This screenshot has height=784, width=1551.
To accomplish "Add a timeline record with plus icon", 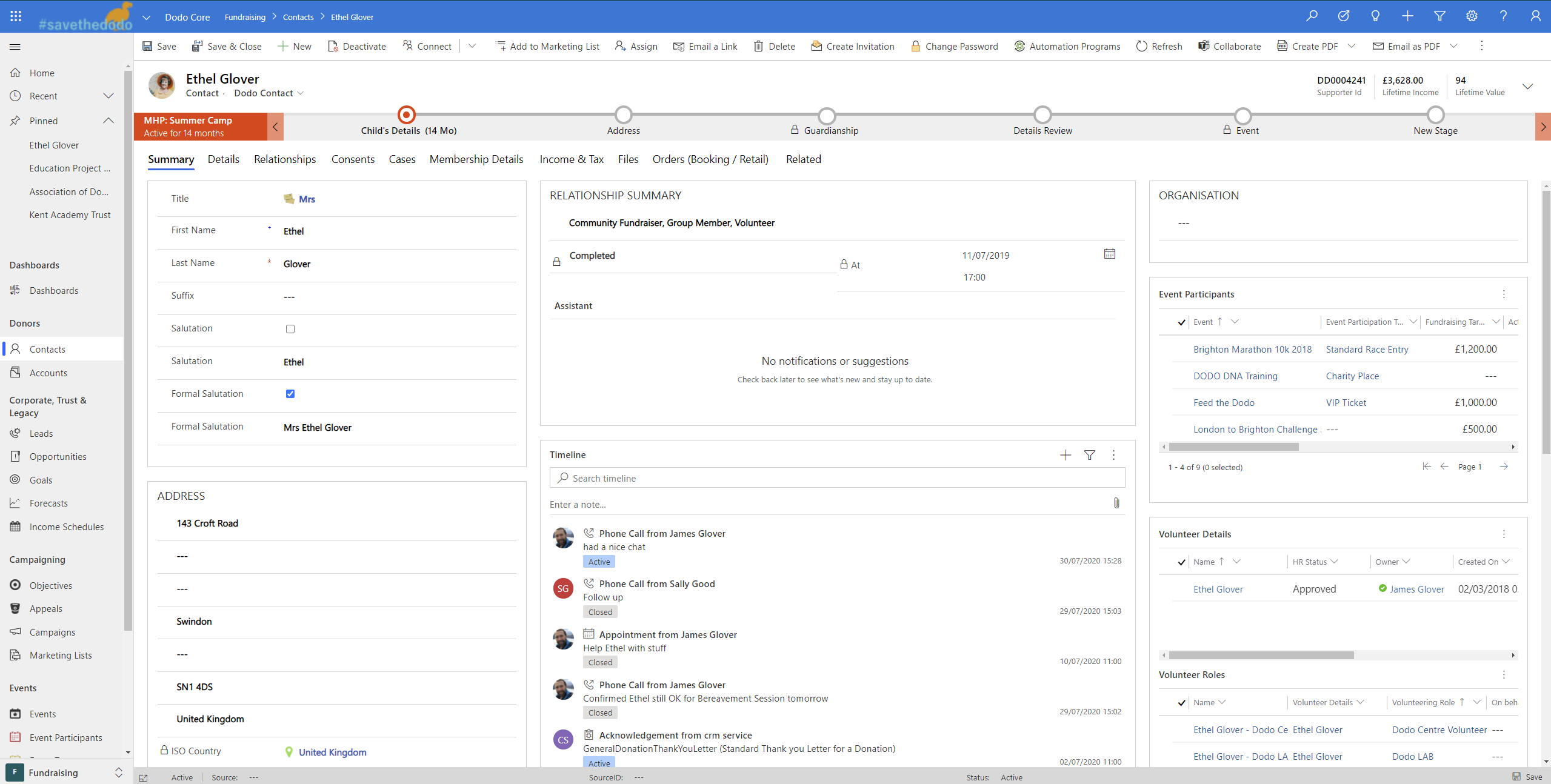I will 1066,455.
